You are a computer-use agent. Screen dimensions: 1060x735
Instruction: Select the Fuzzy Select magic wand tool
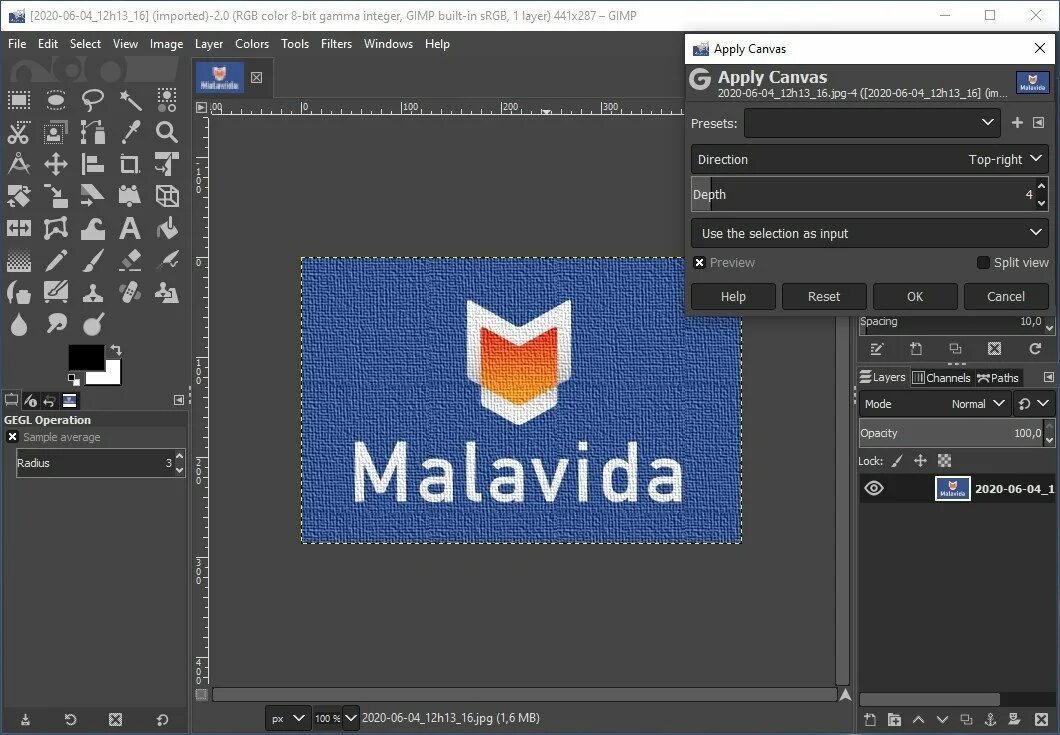coord(130,100)
